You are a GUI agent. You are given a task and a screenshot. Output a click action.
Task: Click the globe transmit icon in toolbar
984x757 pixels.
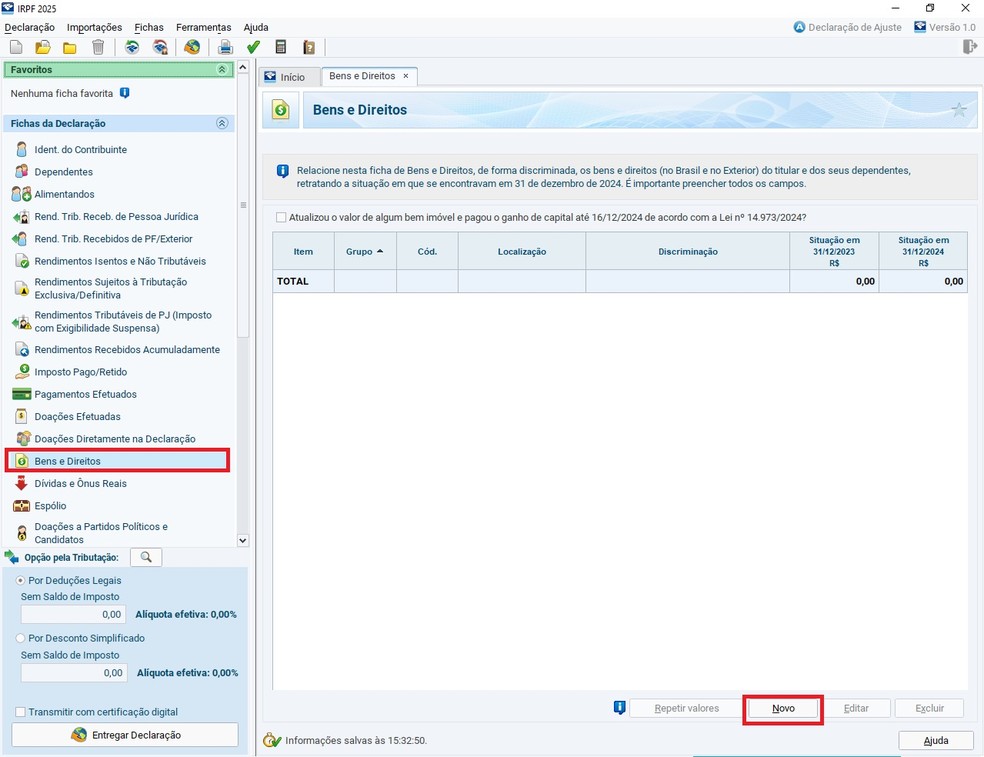coord(192,47)
